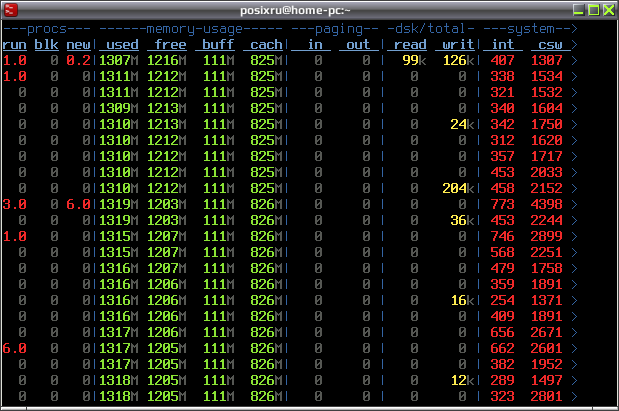Viewport: 619px width, 411px height.
Task: Click the 'procs' group header
Action: 47,29
